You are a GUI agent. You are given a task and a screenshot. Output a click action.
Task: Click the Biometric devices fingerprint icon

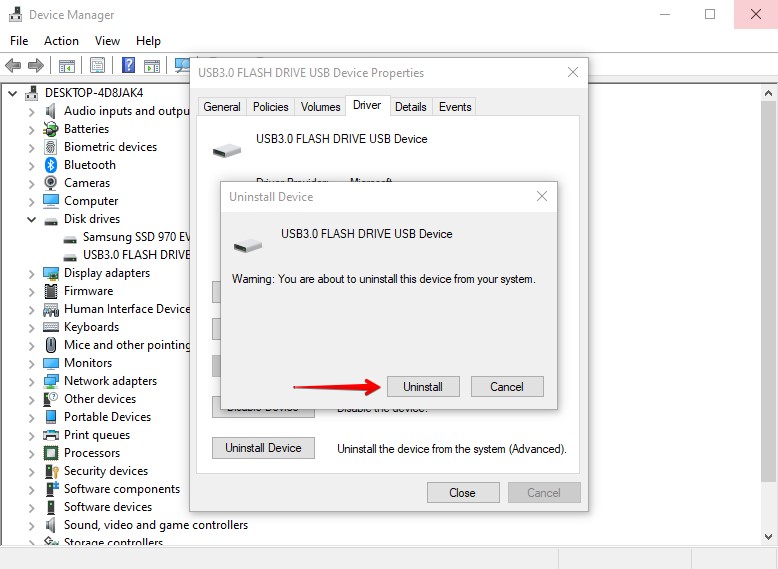click(51, 147)
